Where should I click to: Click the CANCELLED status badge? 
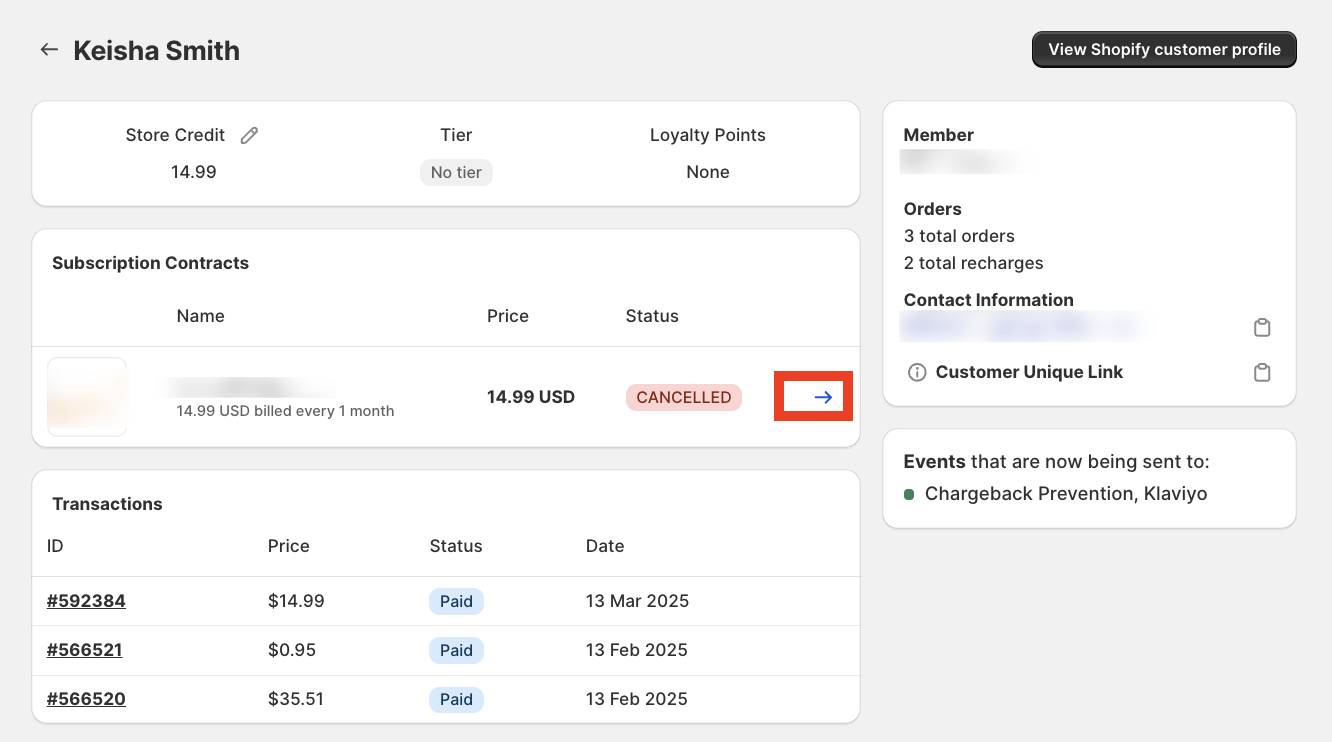click(x=683, y=397)
